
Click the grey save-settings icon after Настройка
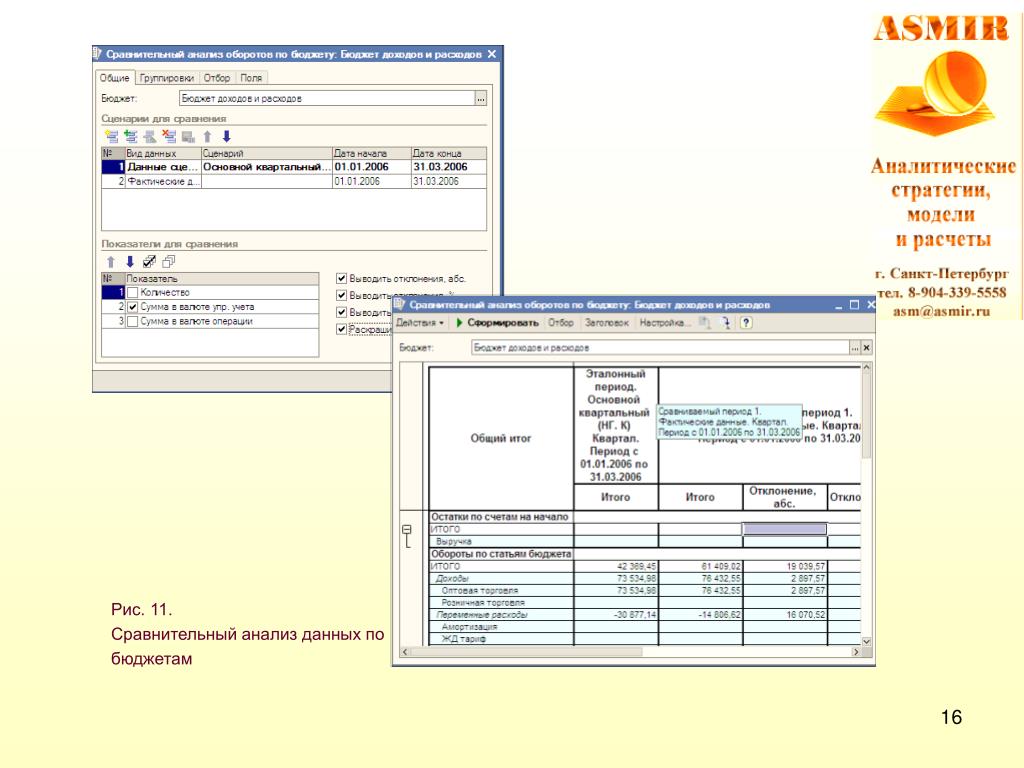click(x=705, y=323)
